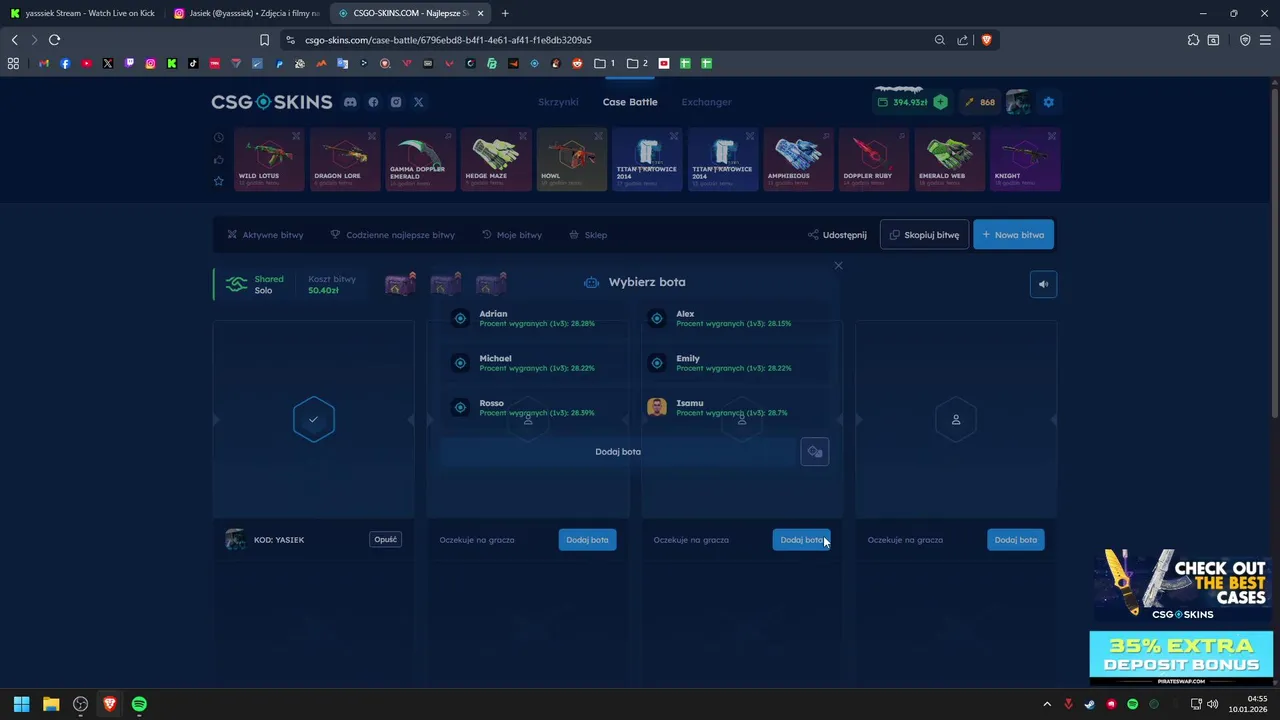This screenshot has height=720, width=1280.
Task: Add bot to fourth player slot
Action: [1016, 540]
